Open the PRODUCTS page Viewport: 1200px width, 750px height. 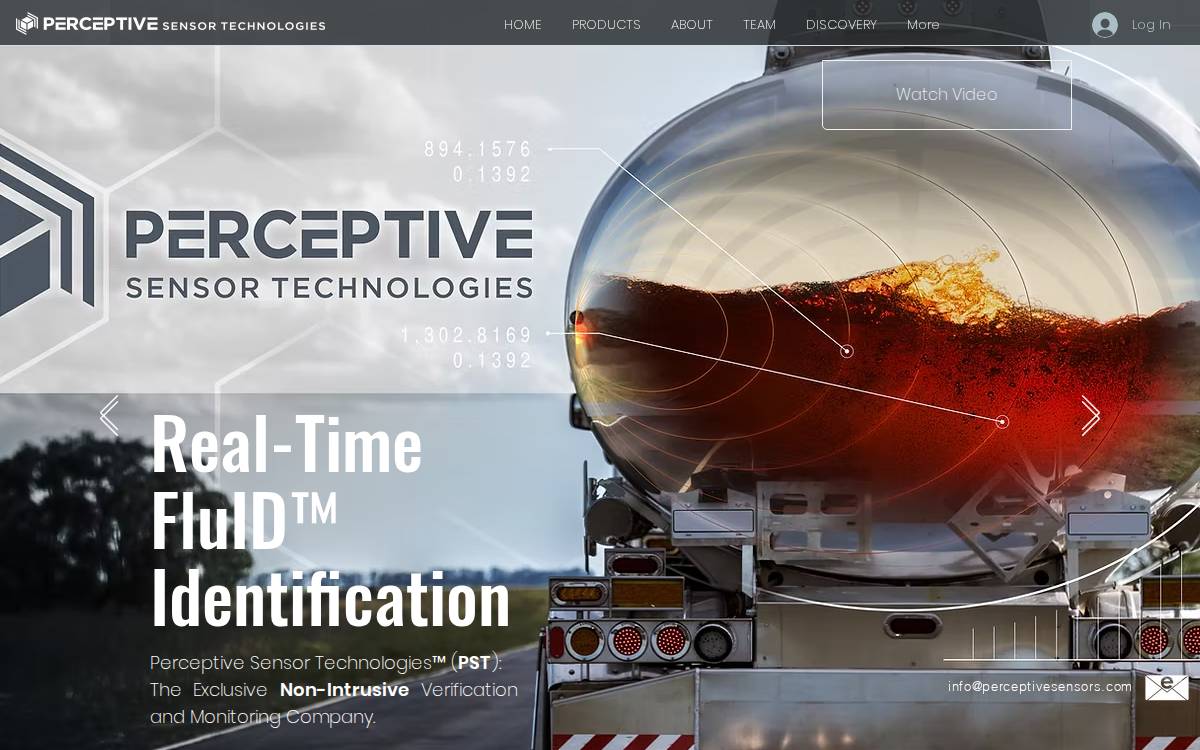click(x=606, y=25)
